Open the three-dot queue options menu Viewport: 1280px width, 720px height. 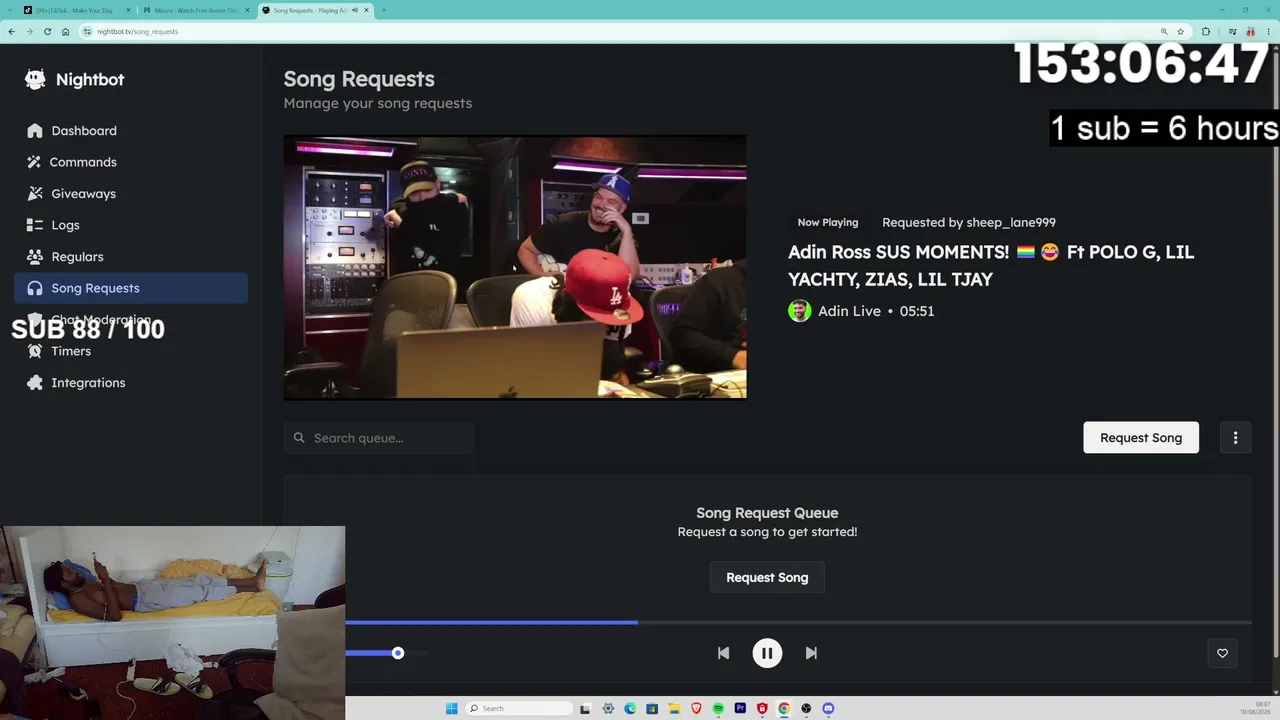pyautogui.click(x=1235, y=438)
